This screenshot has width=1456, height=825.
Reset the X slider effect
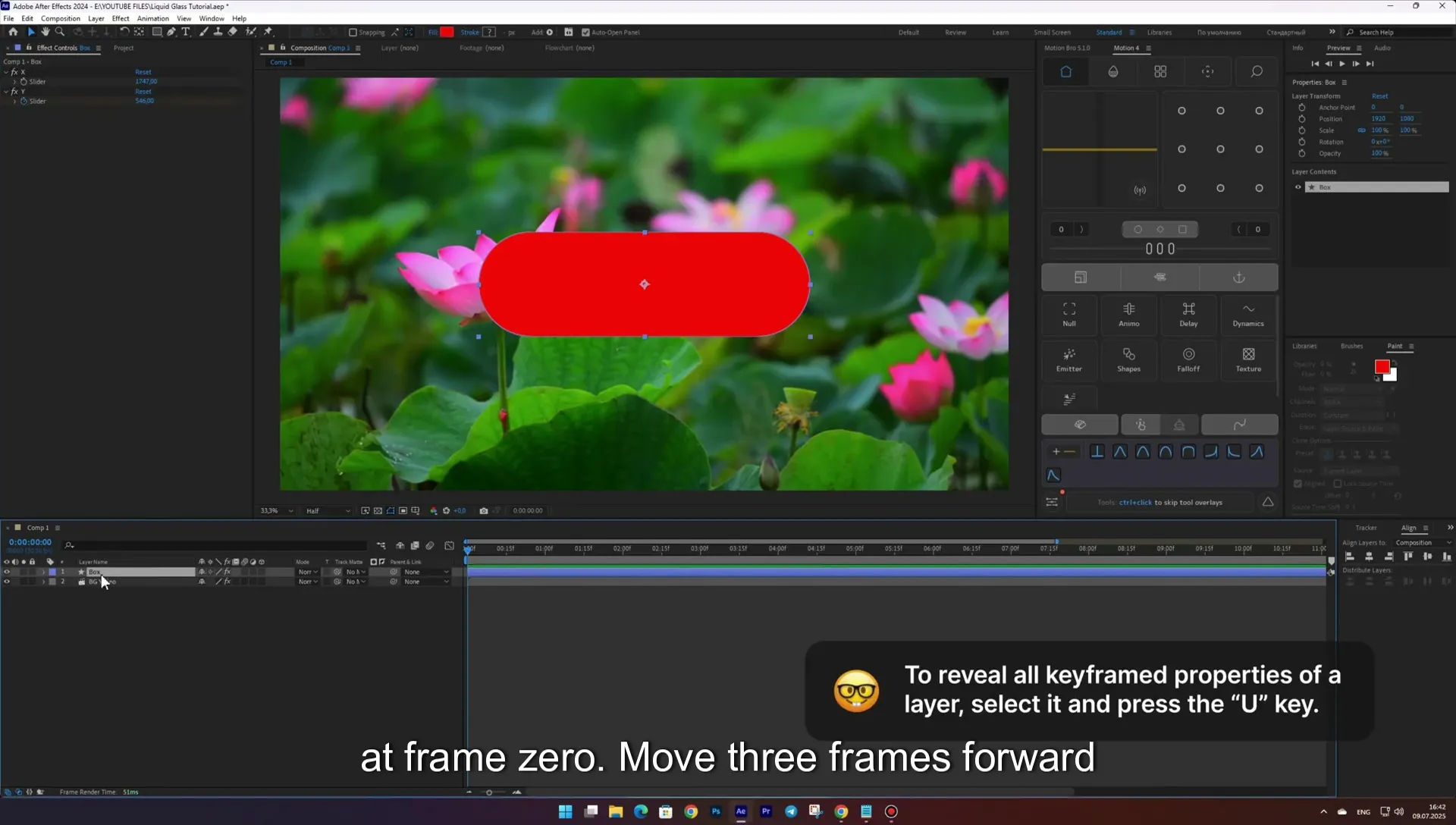[143, 72]
